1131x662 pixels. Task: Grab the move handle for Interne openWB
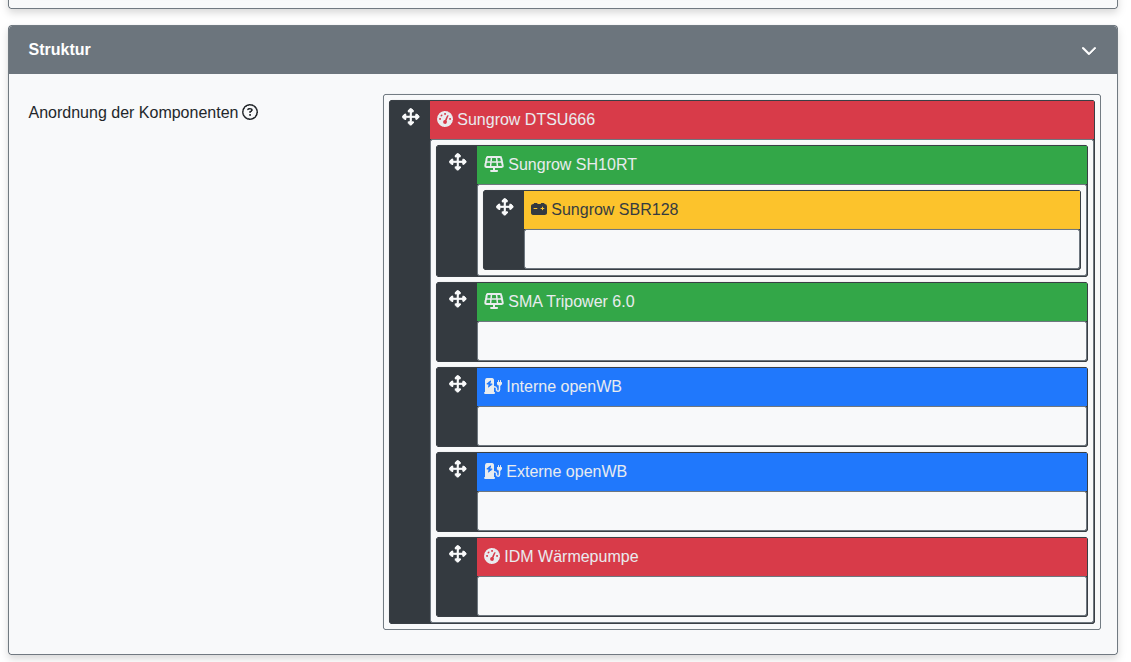(x=457, y=384)
